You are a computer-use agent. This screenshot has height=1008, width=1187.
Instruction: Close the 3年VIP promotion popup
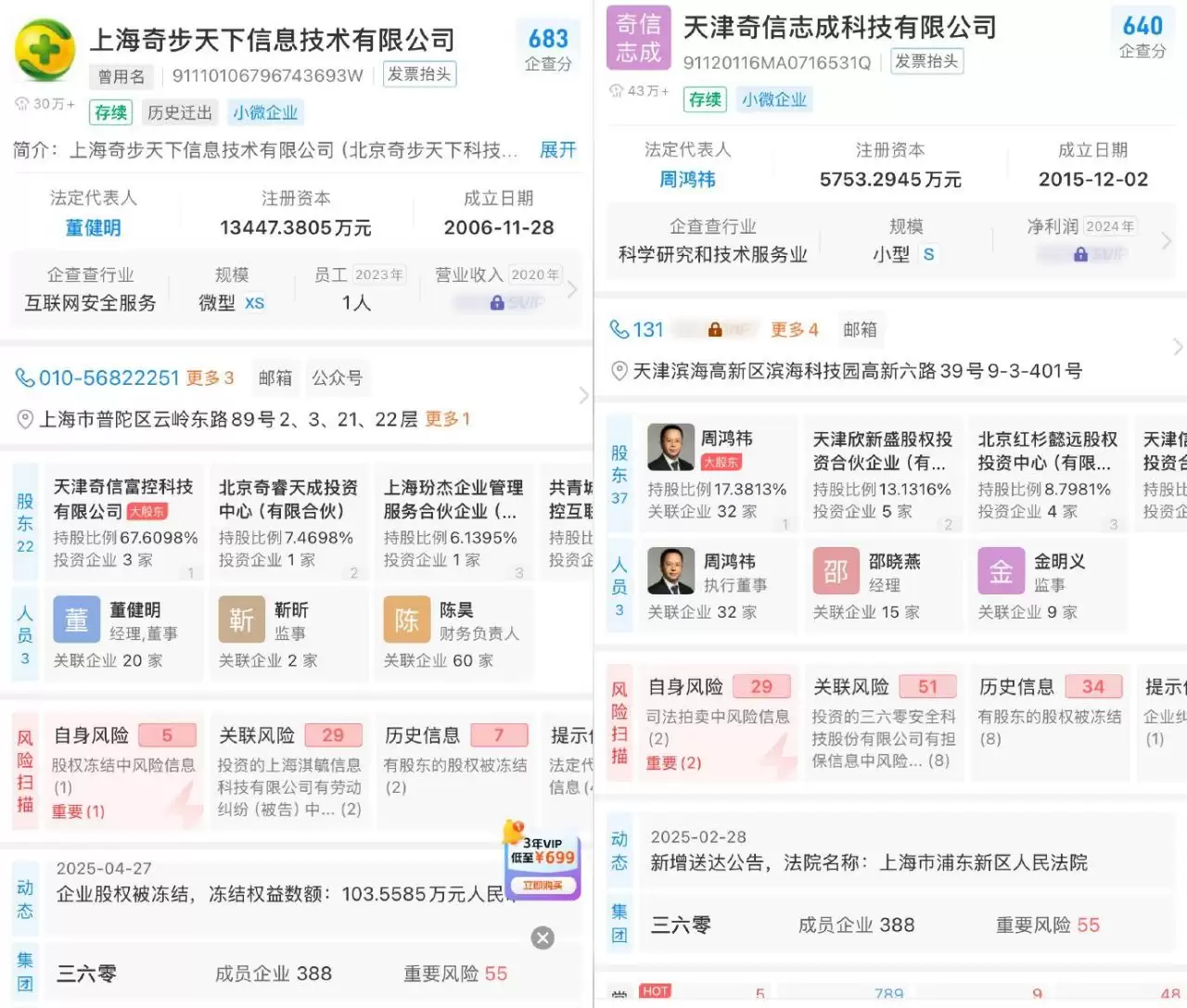542,938
